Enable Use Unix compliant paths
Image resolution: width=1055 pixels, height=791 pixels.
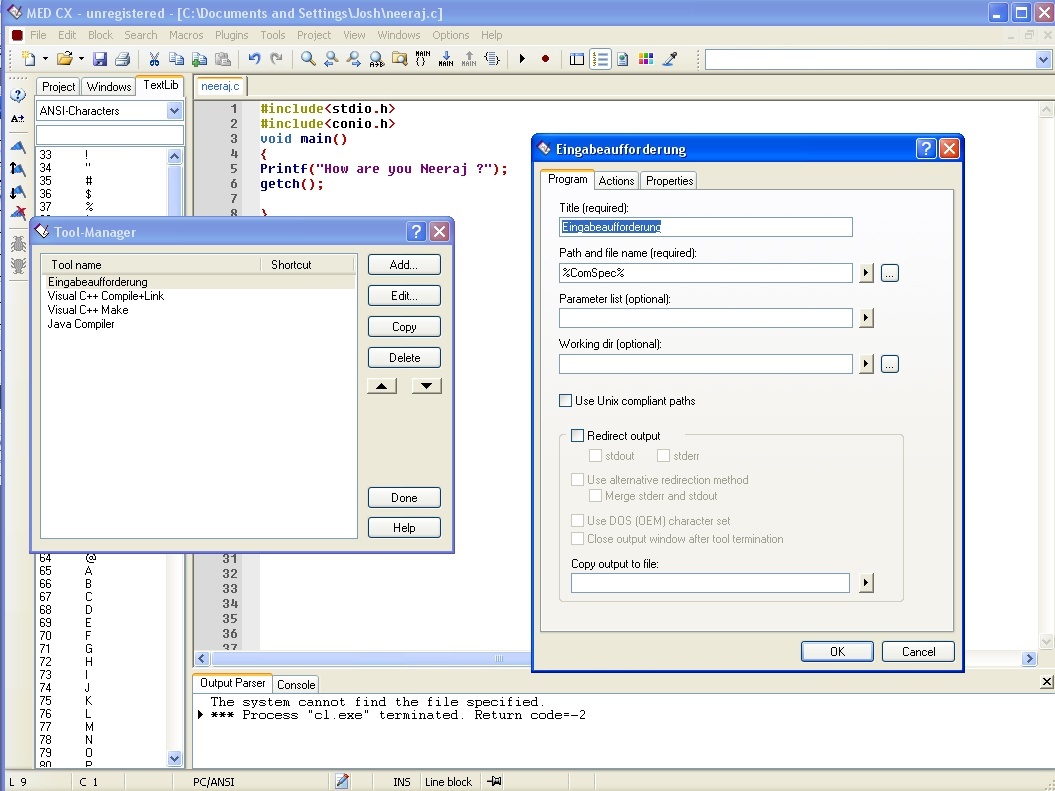point(566,400)
